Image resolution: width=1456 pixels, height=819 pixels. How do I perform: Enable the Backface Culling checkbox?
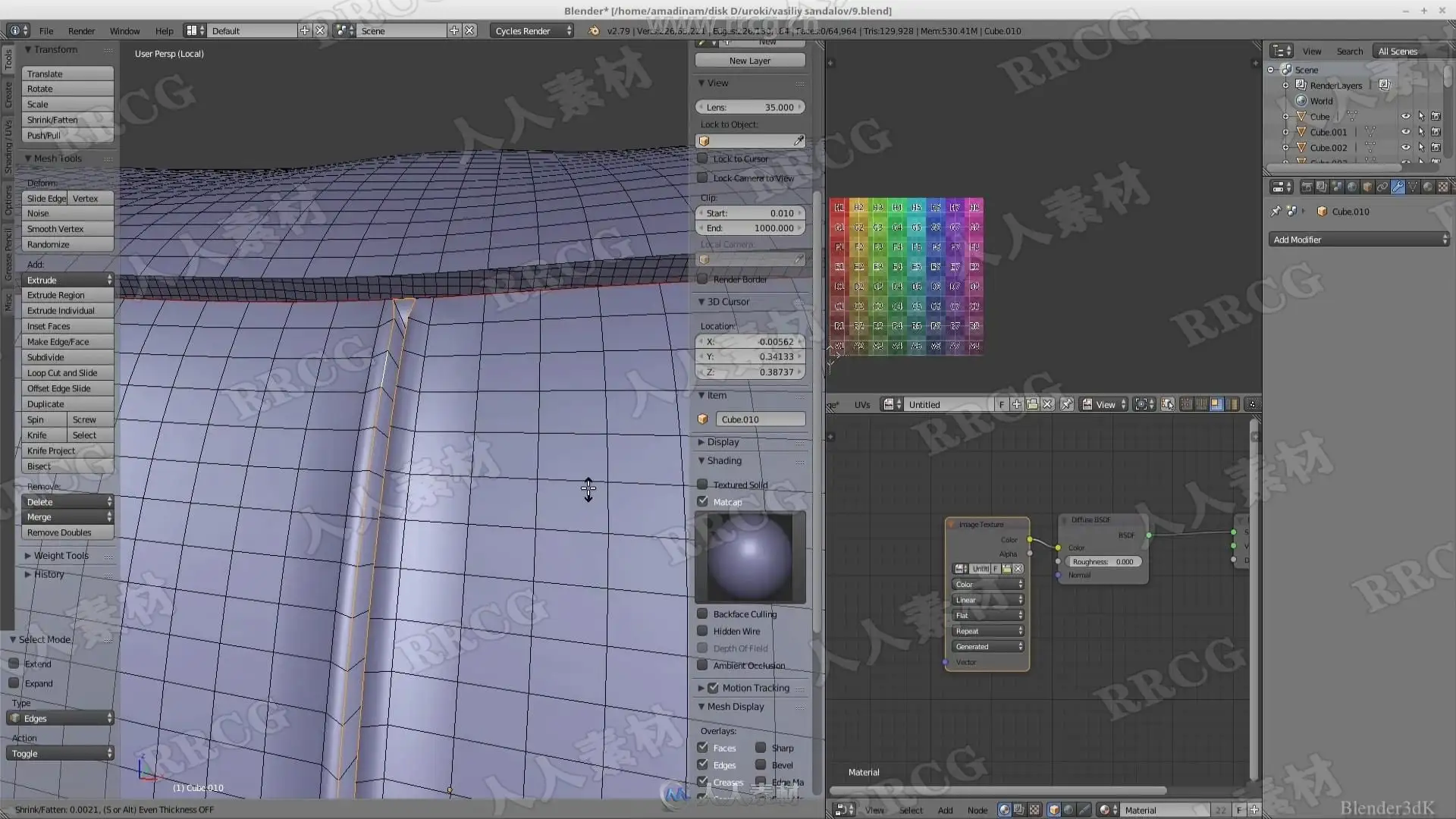tap(702, 614)
